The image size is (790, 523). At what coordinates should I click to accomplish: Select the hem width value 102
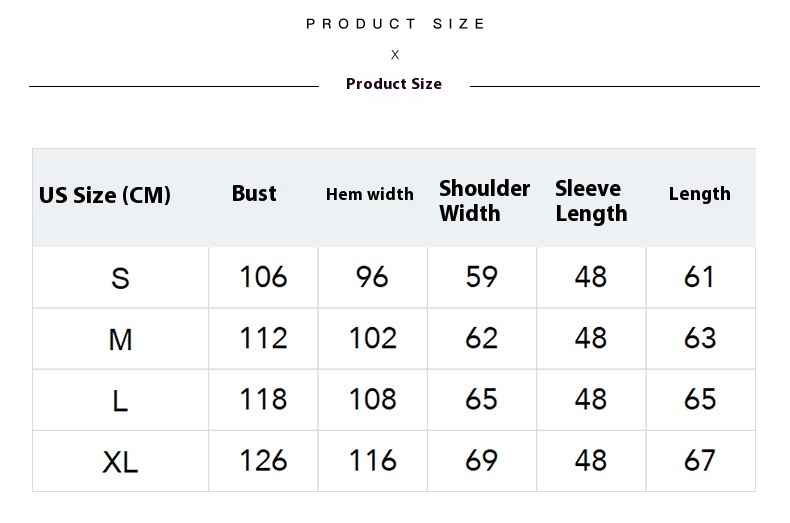point(372,338)
